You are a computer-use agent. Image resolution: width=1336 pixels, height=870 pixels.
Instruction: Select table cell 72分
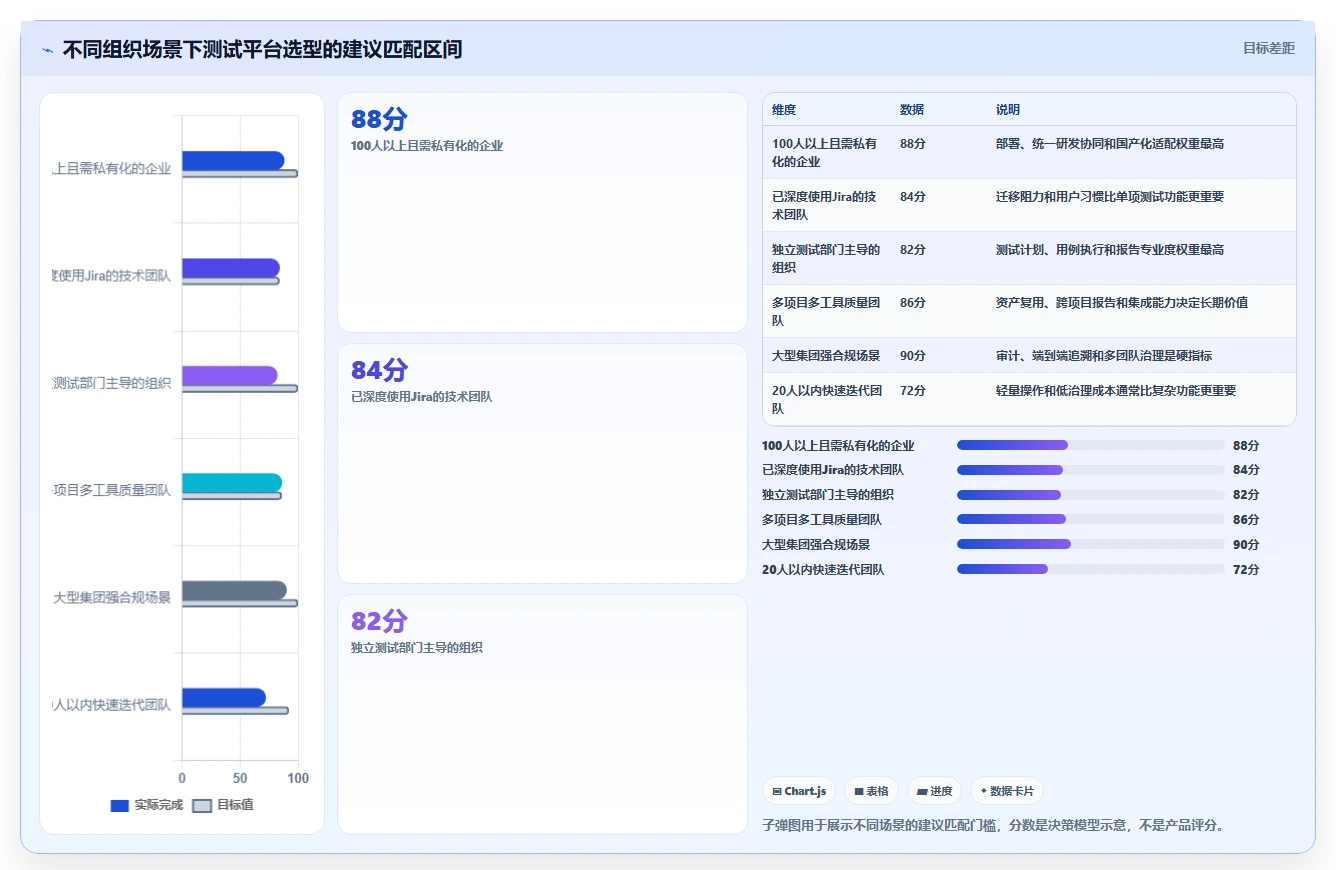point(913,391)
